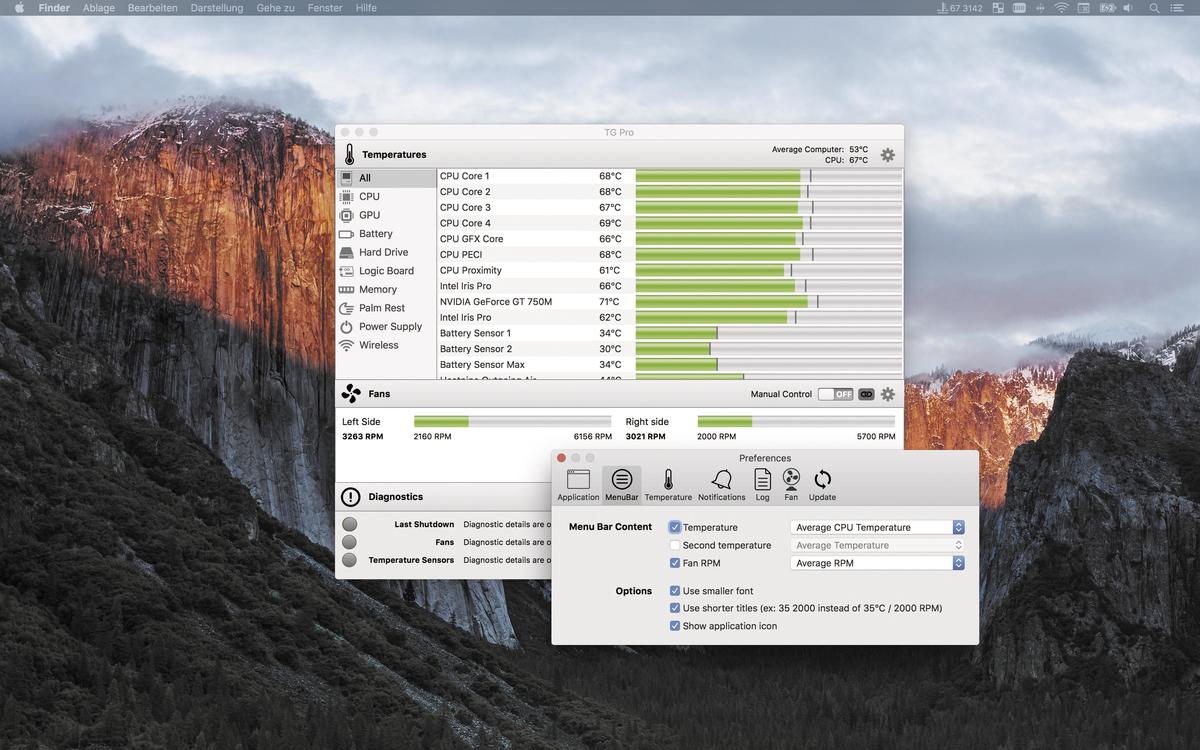Open the Fans section gear settings
This screenshot has height=750, width=1200.
[x=887, y=394]
